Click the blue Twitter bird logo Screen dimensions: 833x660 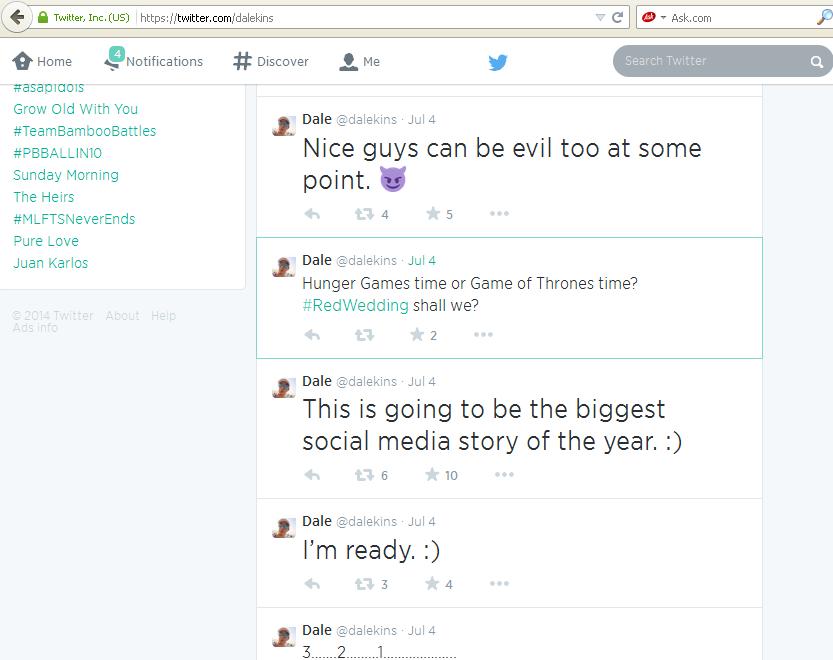[x=498, y=62]
